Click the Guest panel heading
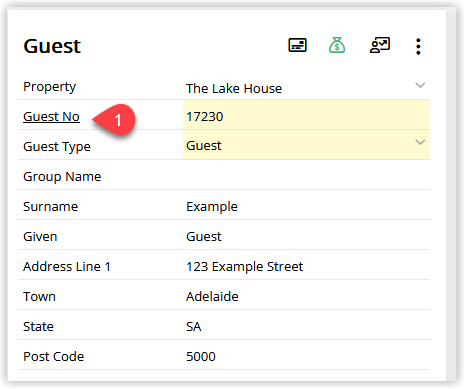465x389 pixels. pyautogui.click(x=52, y=46)
